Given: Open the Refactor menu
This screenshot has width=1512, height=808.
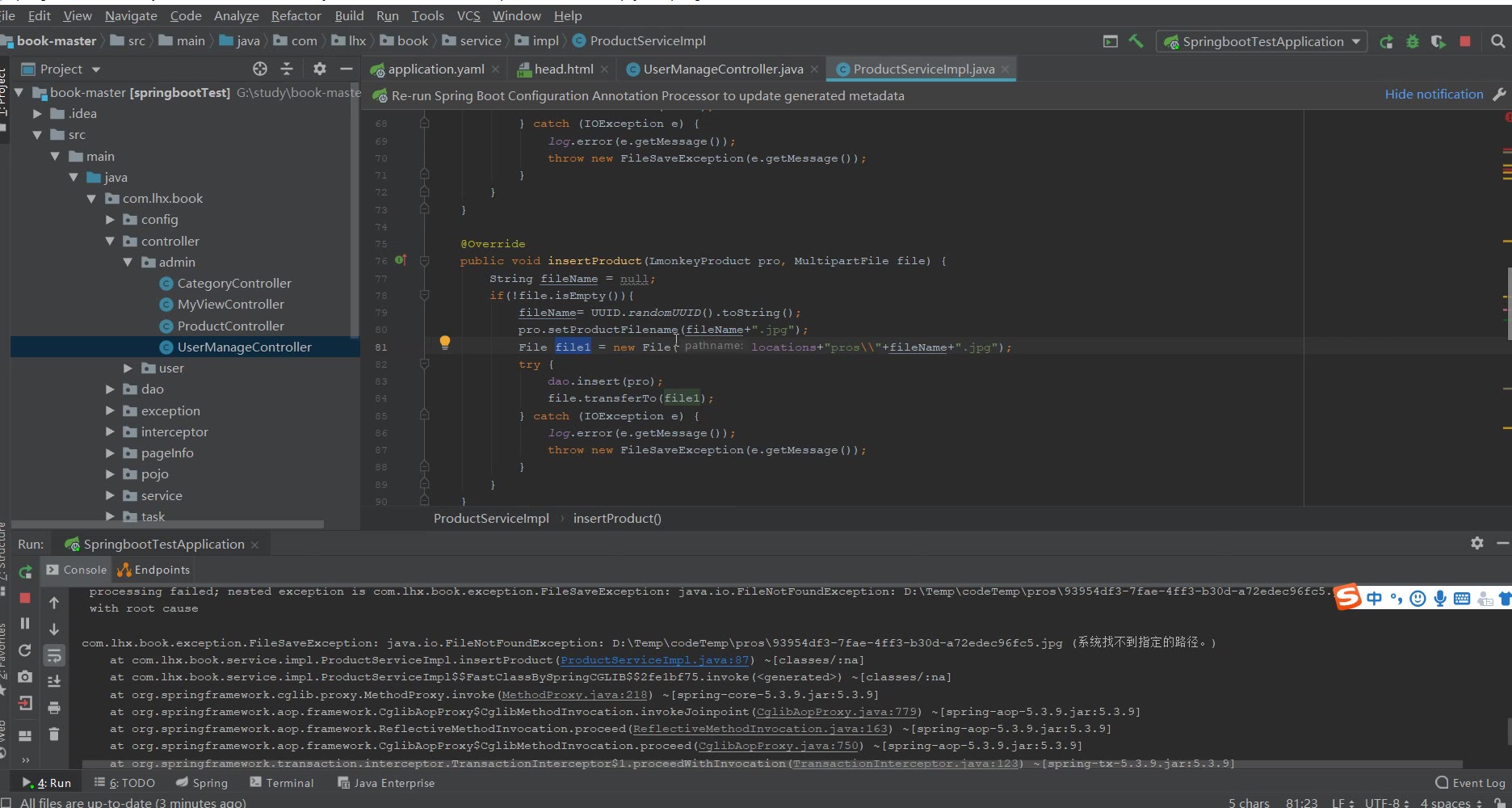Looking at the screenshot, I should pos(296,15).
